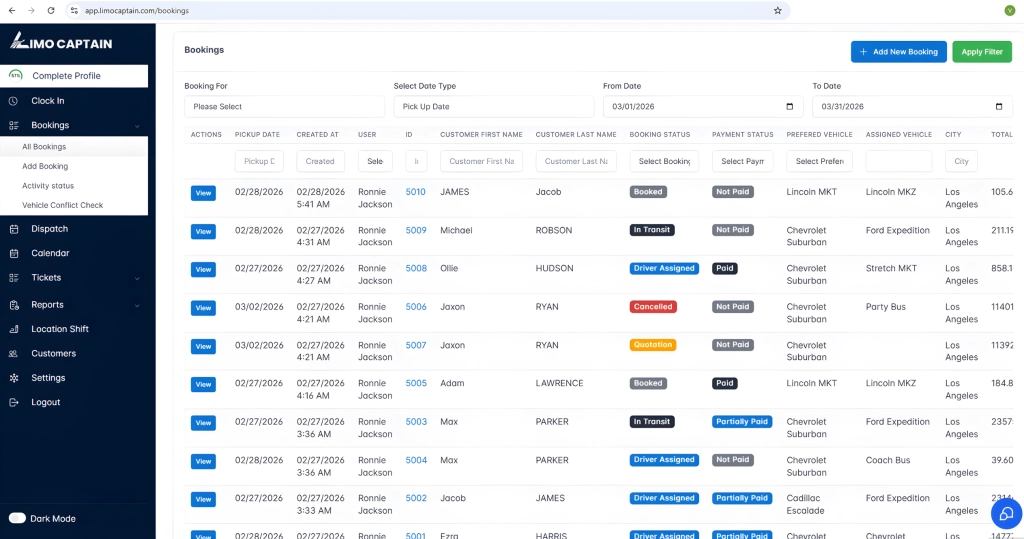Open the Booking Status filter dropdown
The height and width of the screenshot is (539, 1024).
(664, 161)
